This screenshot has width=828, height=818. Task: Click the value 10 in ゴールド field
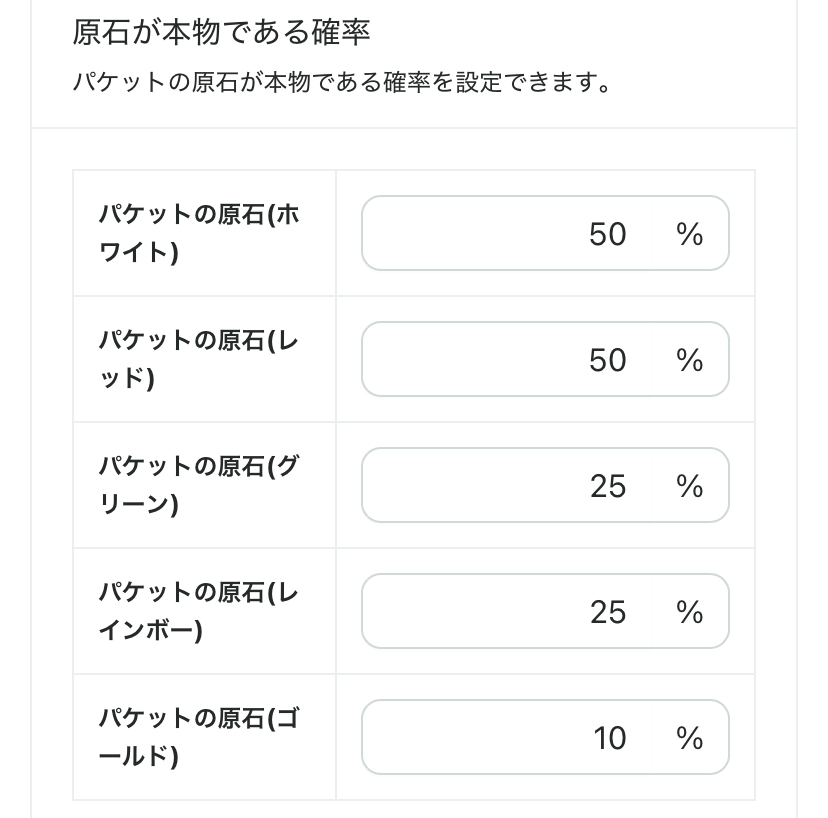pos(609,738)
